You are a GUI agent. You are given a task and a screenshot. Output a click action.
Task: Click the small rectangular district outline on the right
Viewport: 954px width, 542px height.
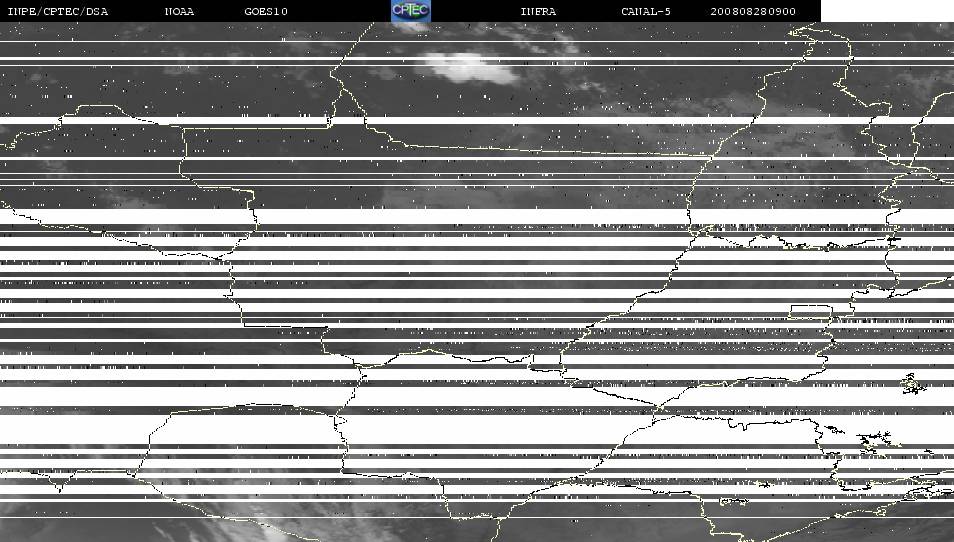point(809,310)
